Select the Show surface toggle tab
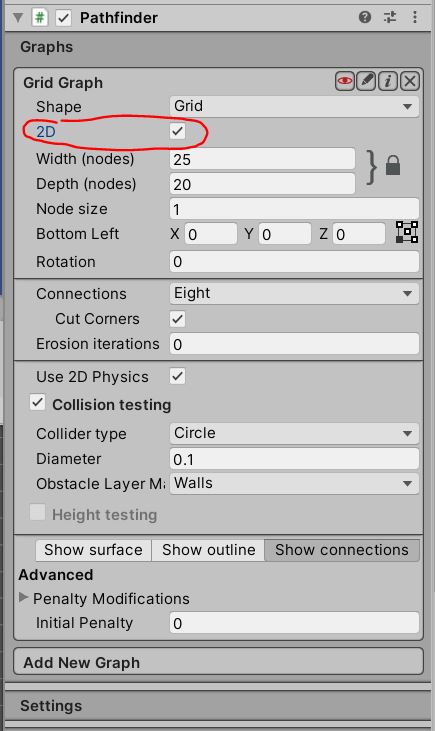The image size is (435, 731). (x=94, y=550)
